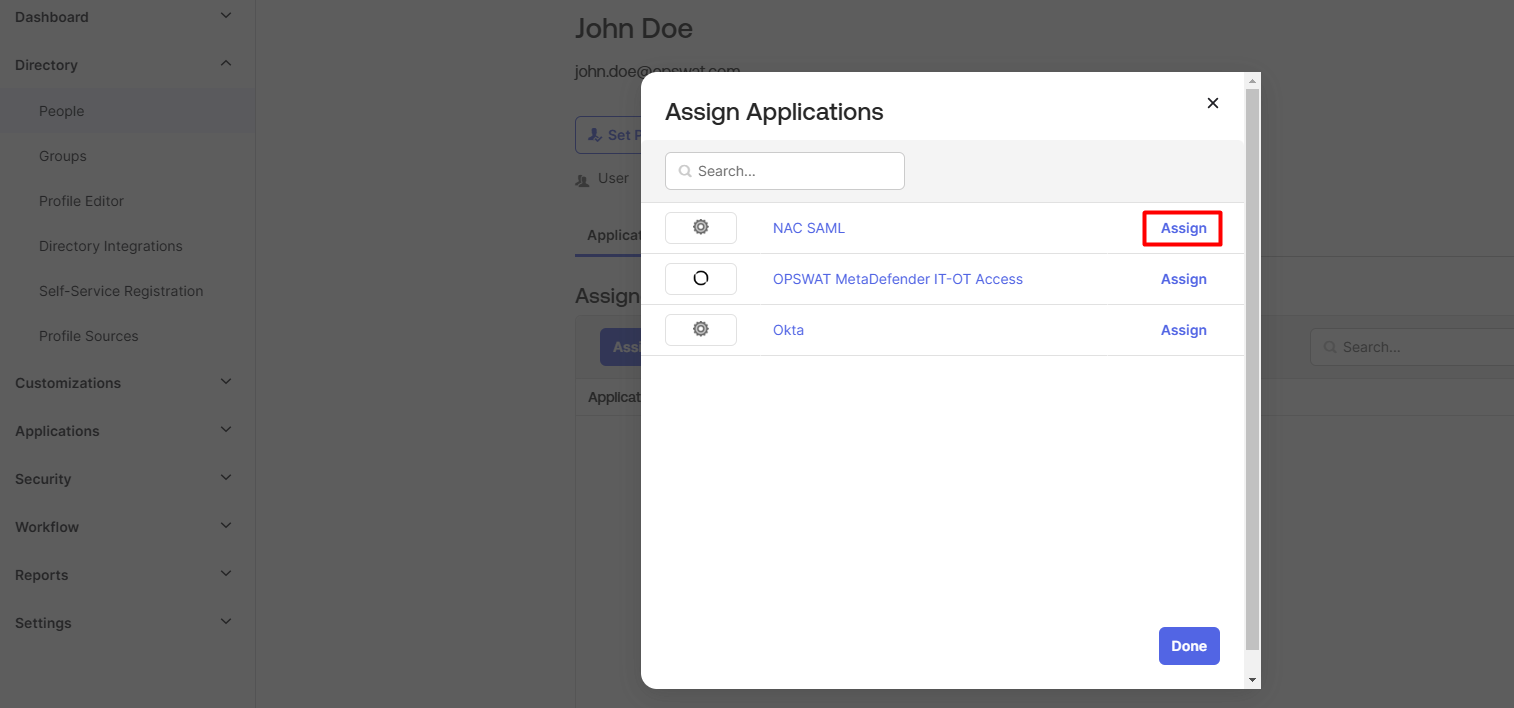Expand the Settings section chevron
The image size is (1514, 708).
[x=226, y=622]
